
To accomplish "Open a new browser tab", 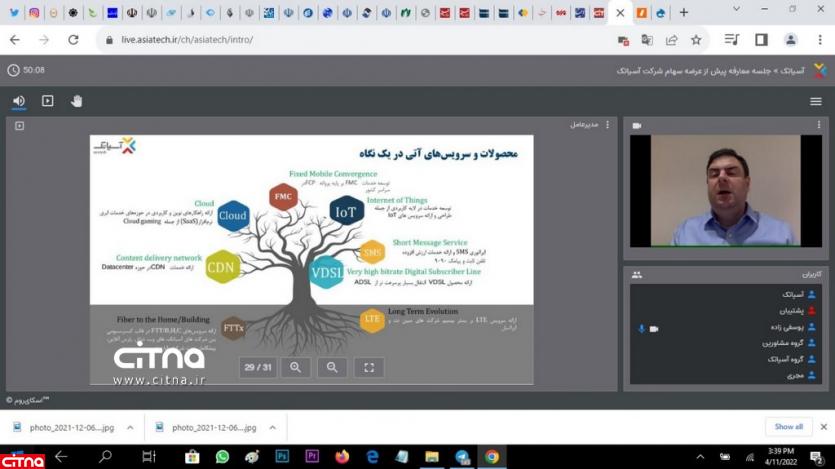I will click(684, 13).
